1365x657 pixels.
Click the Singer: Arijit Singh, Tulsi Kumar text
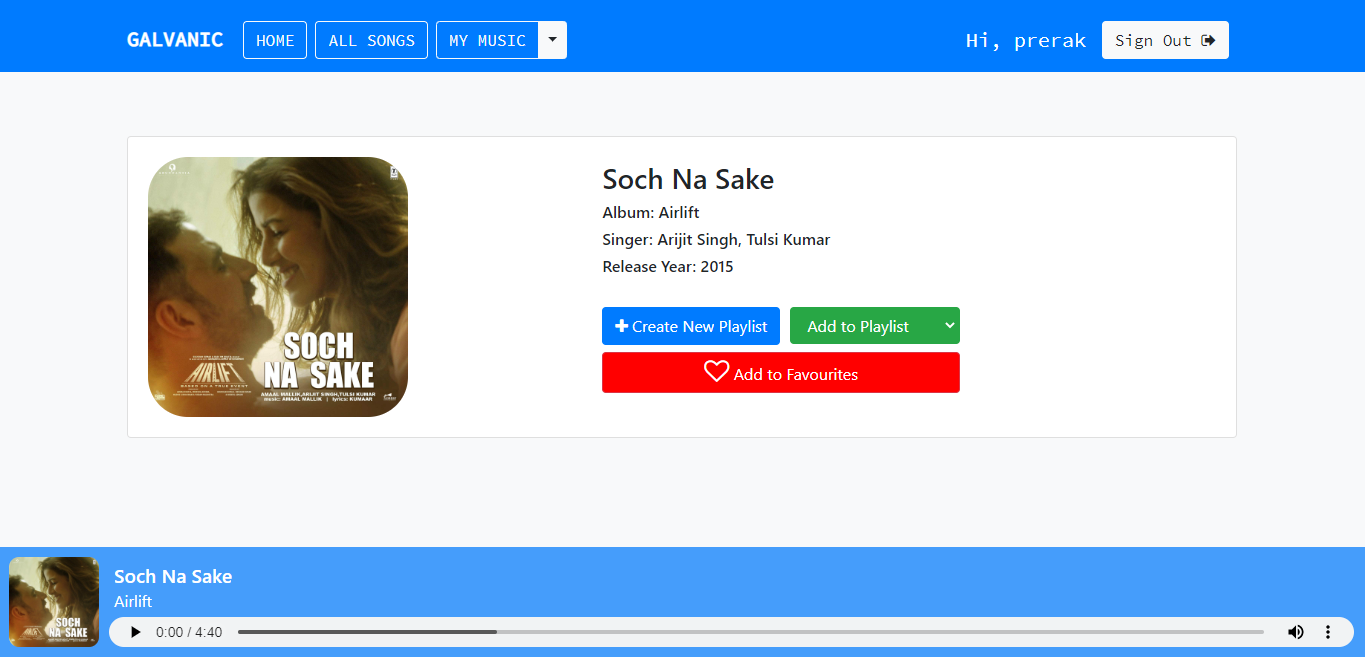(716, 240)
